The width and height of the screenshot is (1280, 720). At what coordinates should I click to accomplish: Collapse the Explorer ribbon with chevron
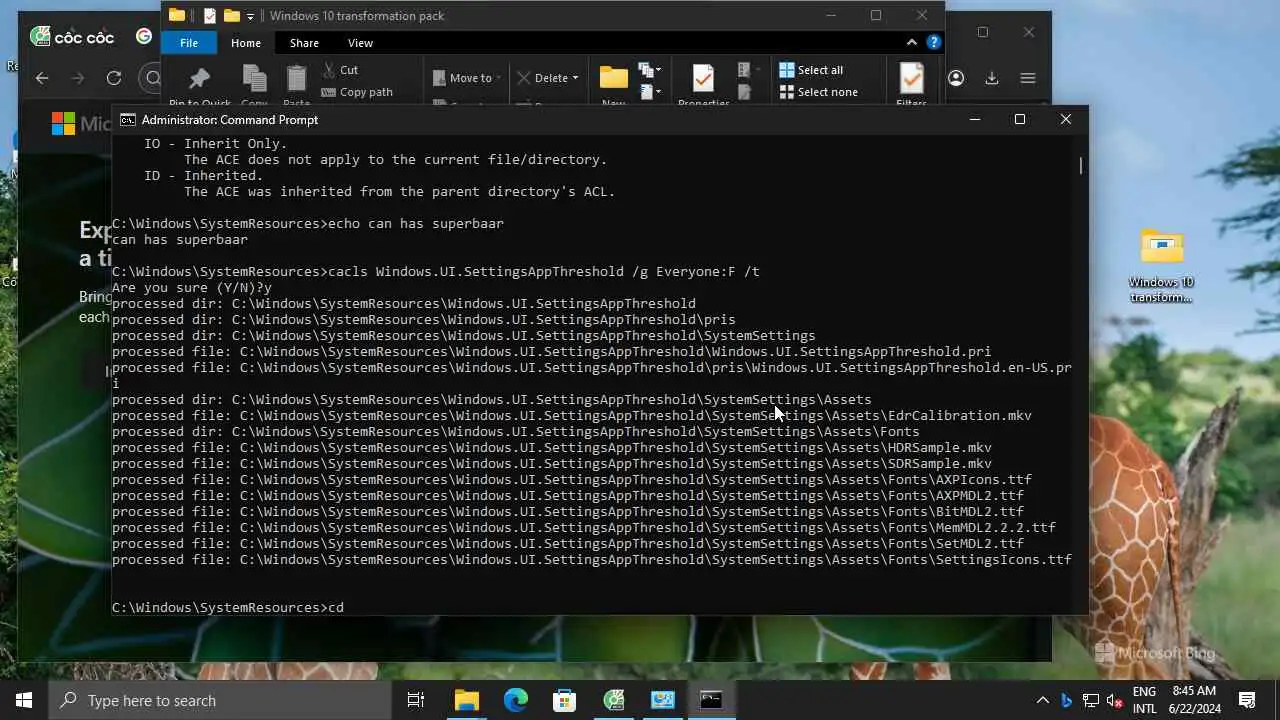(911, 43)
